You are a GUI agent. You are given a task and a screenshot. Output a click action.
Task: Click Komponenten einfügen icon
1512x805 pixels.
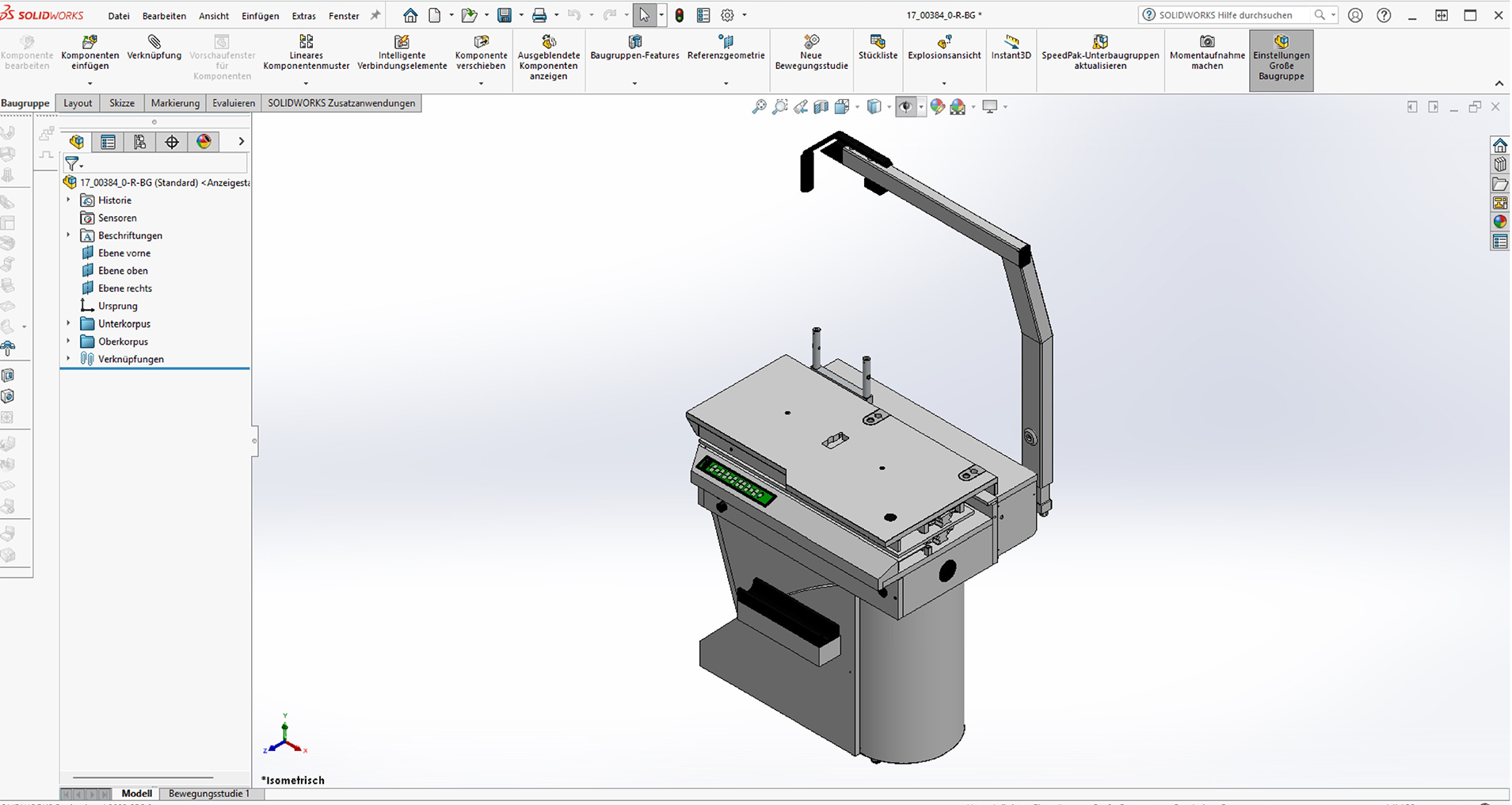click(90, 41)
